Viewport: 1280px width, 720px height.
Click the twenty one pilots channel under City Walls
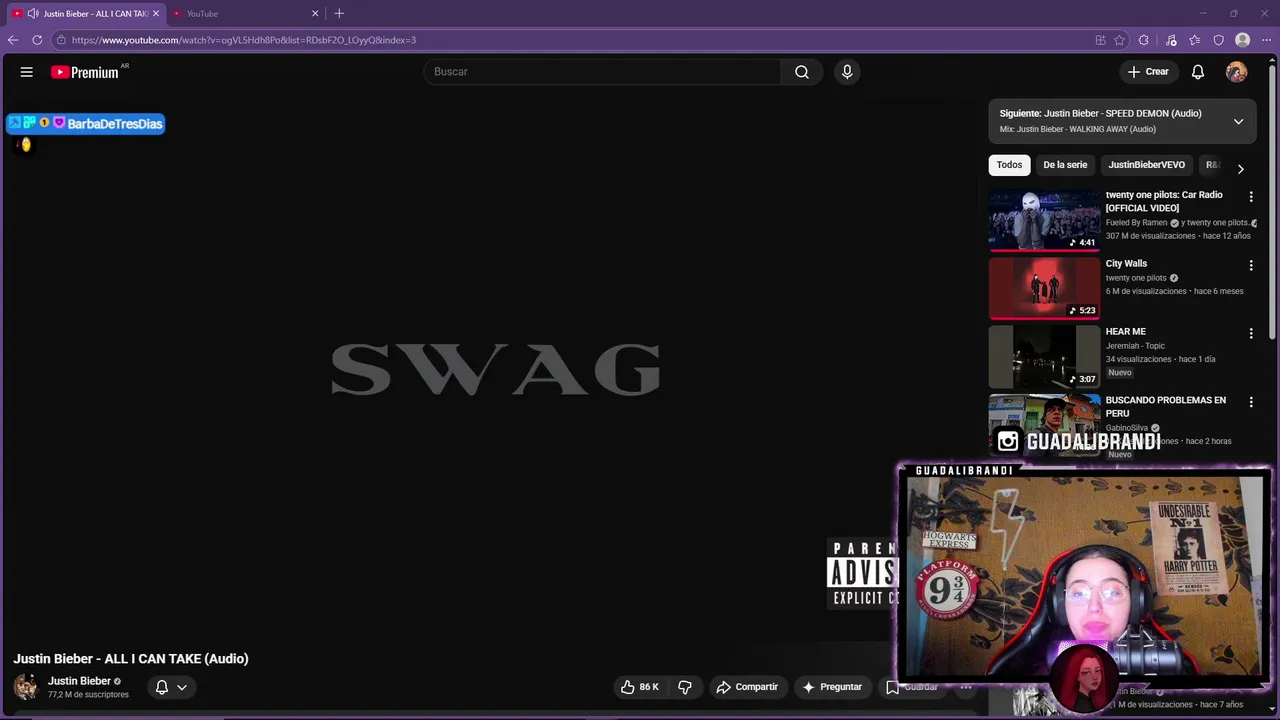(1135, 278)
